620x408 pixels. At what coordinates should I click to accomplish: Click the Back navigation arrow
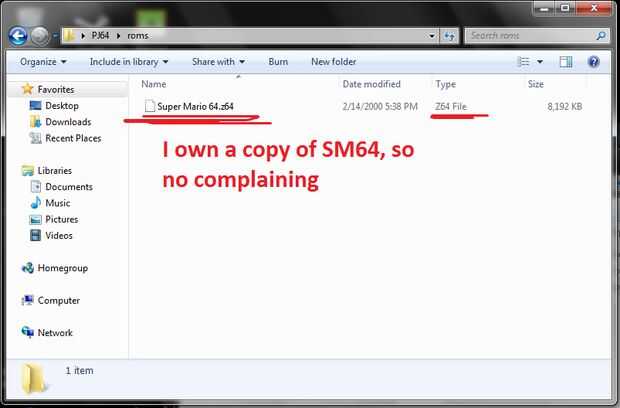18,36
